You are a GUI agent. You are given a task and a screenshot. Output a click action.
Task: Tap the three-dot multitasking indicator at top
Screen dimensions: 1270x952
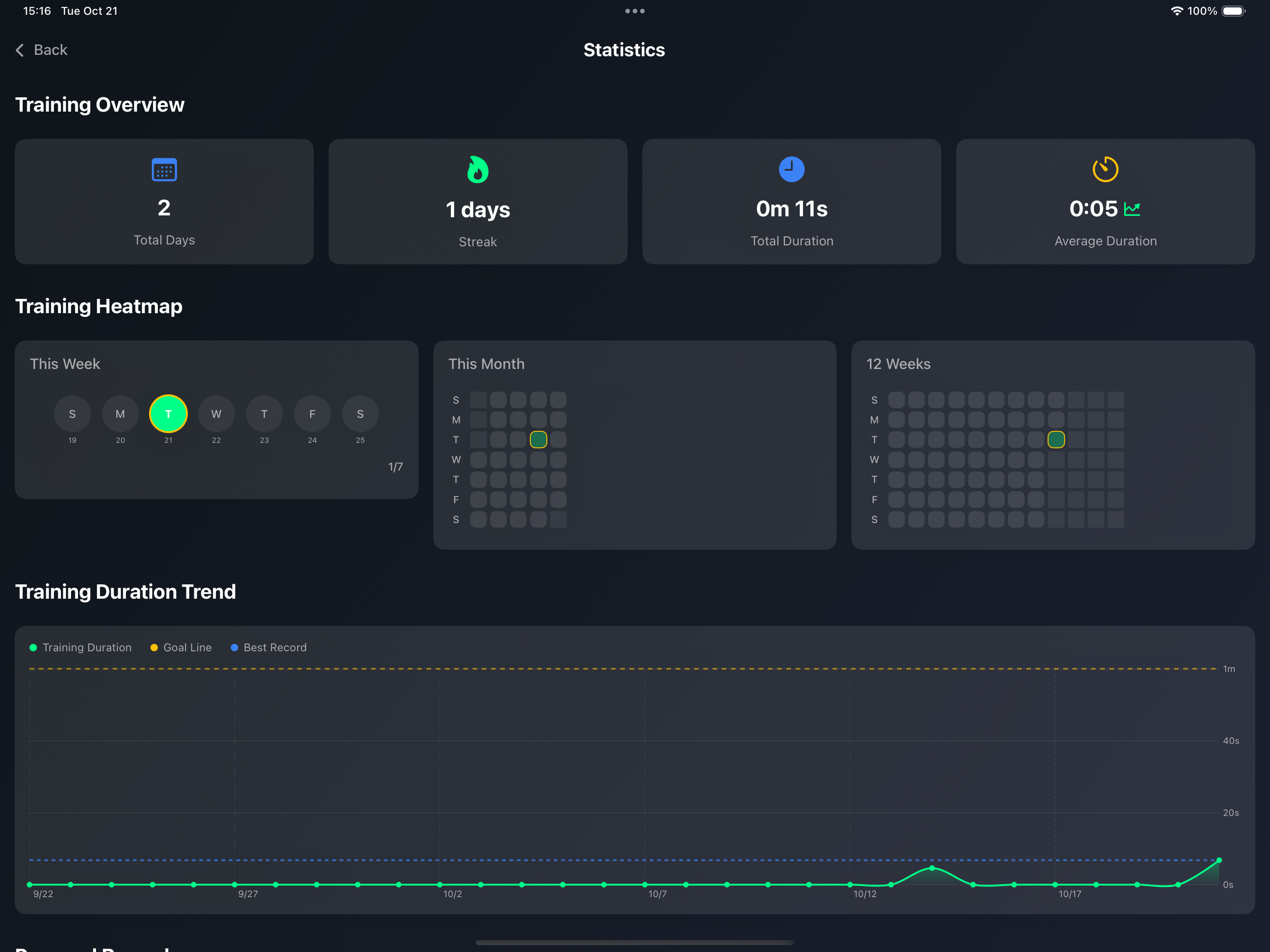pos(635,11)
